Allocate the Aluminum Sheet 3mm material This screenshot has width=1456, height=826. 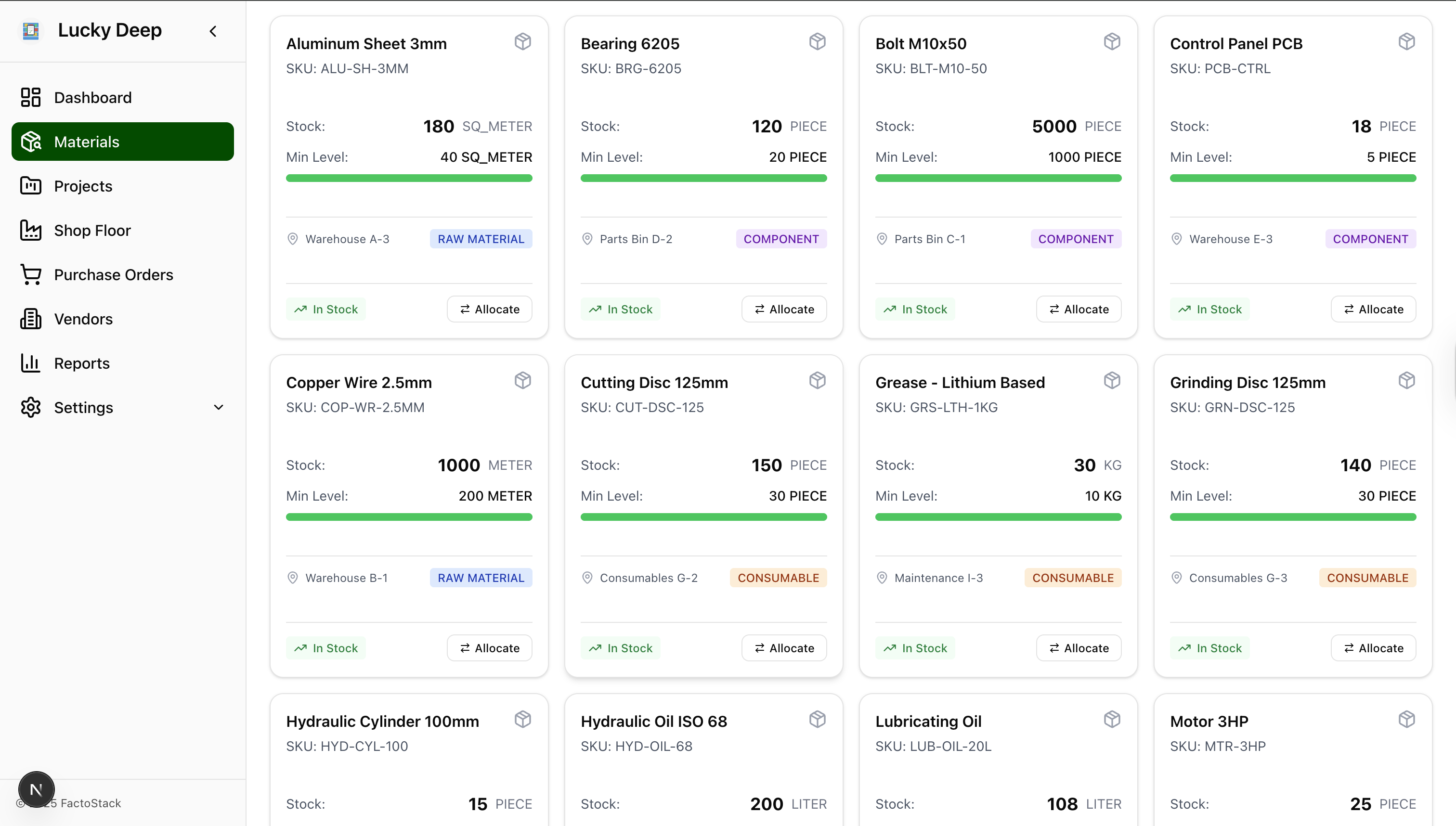pyautogui.click(x=489, y=309)
